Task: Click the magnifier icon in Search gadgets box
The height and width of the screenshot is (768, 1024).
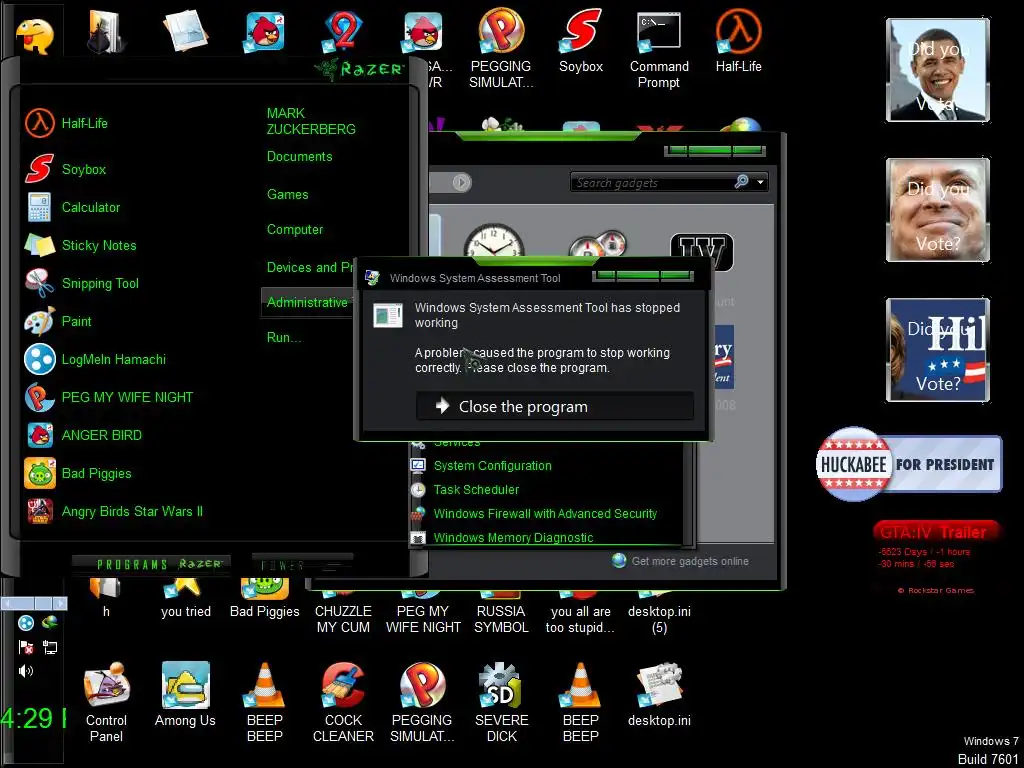Action: 741,182
